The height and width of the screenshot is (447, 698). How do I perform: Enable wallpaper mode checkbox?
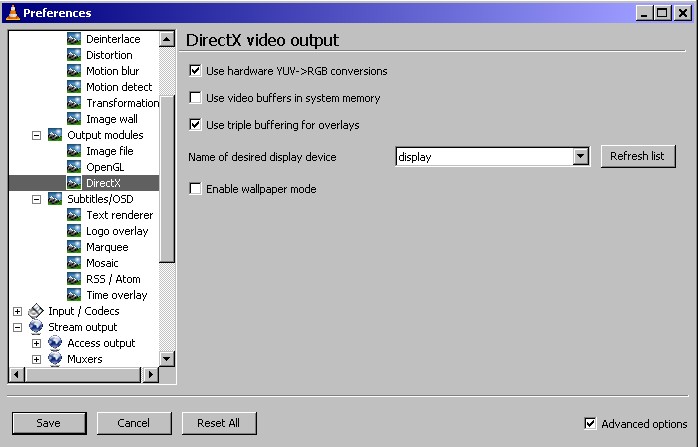tap(195, 189)
